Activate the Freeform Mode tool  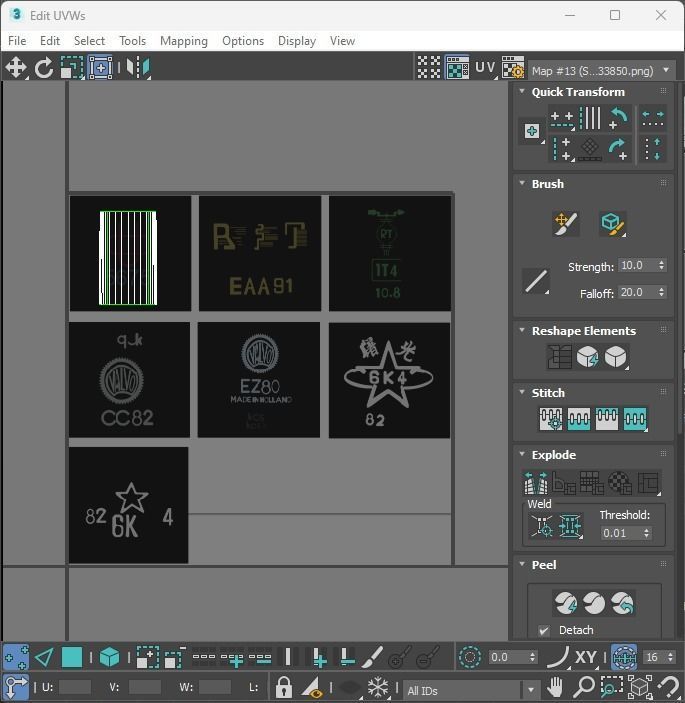coord(100,68)
